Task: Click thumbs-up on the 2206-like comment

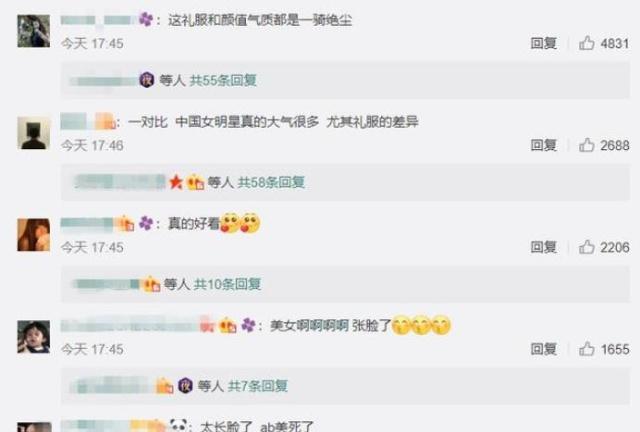Action: pyautogui.click(x=587, y=247)
